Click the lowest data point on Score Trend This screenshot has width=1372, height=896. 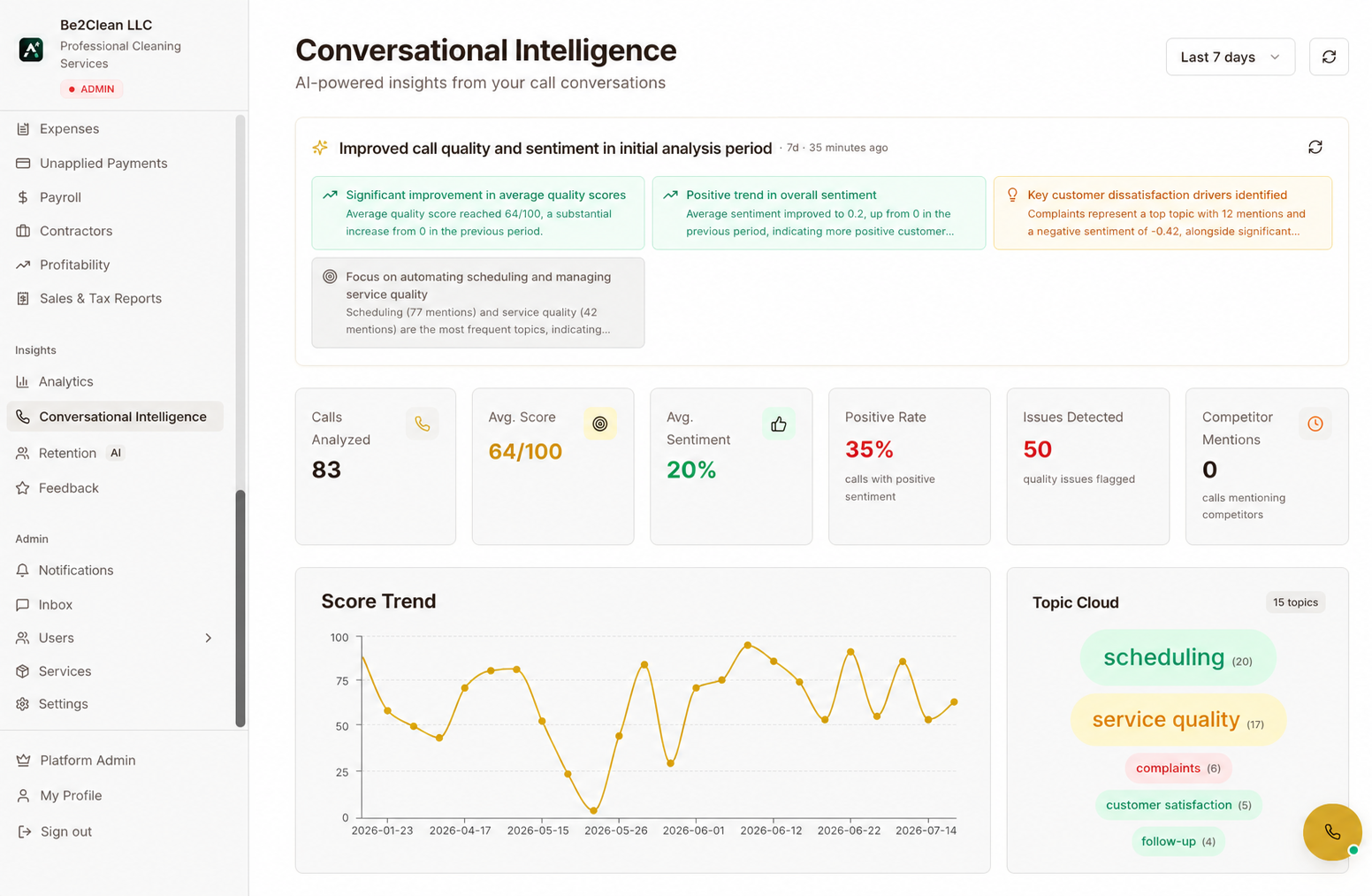click(x=593, y=810)
